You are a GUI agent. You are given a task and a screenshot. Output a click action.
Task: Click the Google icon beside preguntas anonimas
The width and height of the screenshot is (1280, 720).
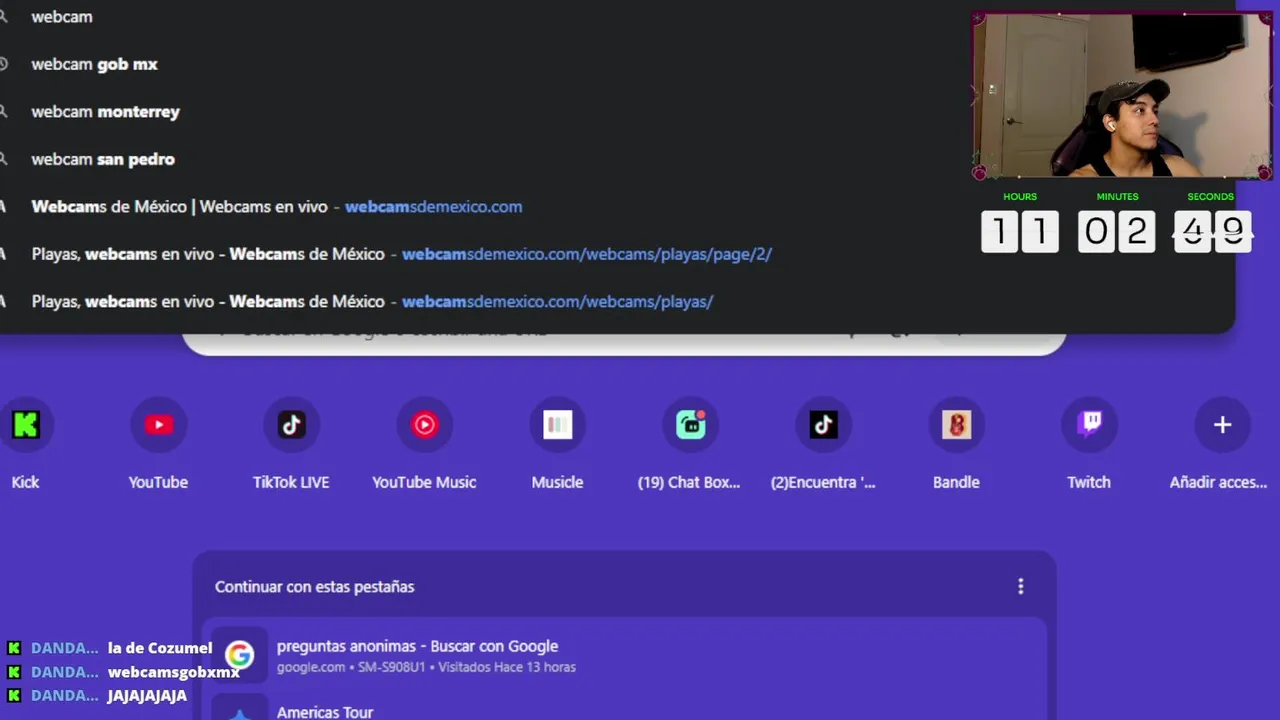click(x=239, y=655)
